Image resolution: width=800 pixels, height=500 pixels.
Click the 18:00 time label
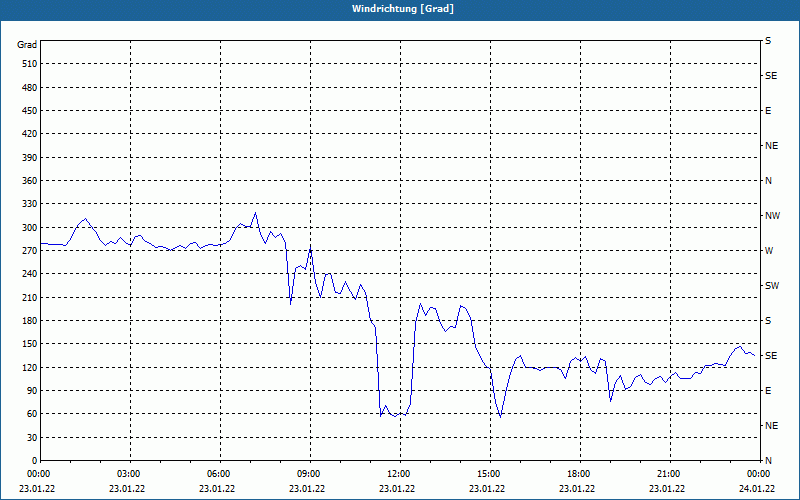tap(578, 474)
